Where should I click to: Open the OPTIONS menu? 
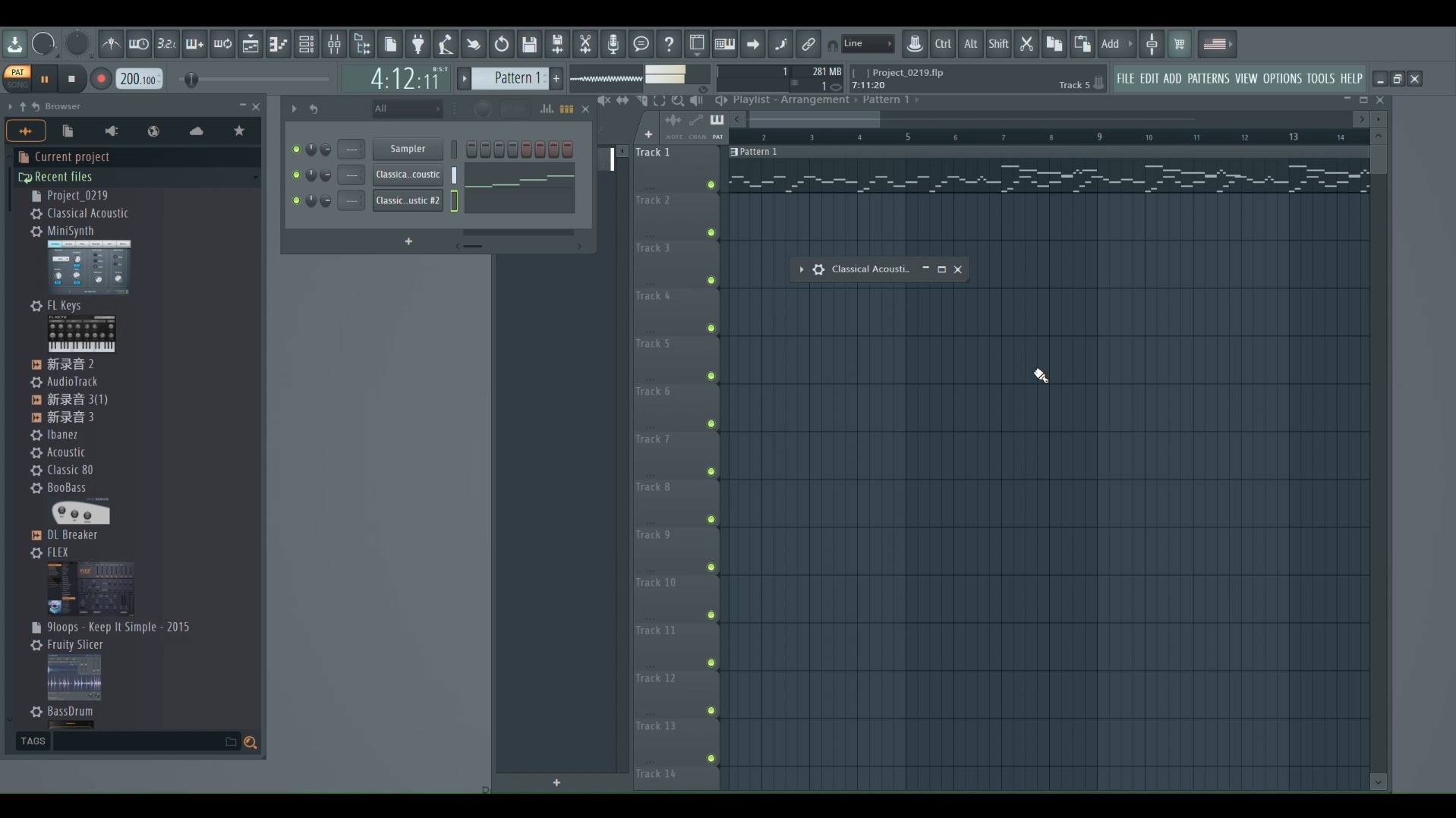point(1281,79)
